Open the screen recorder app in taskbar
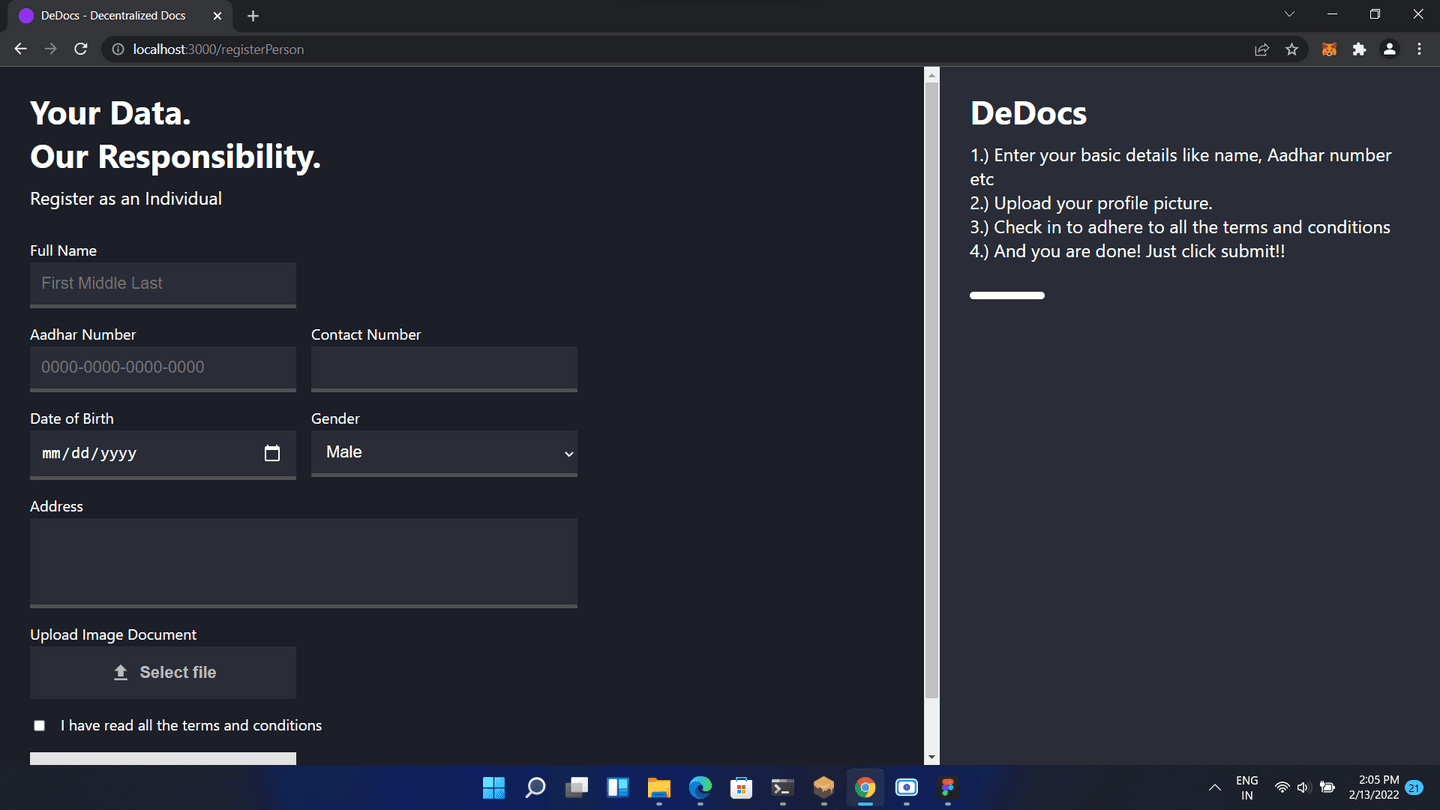This screenshot has width=1440, height=810. click(906, 787)
